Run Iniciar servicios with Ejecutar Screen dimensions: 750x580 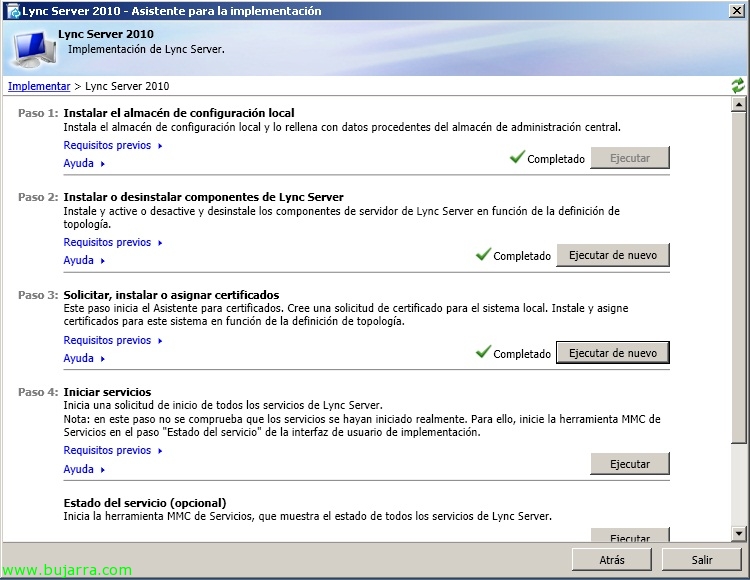(629, 464)
